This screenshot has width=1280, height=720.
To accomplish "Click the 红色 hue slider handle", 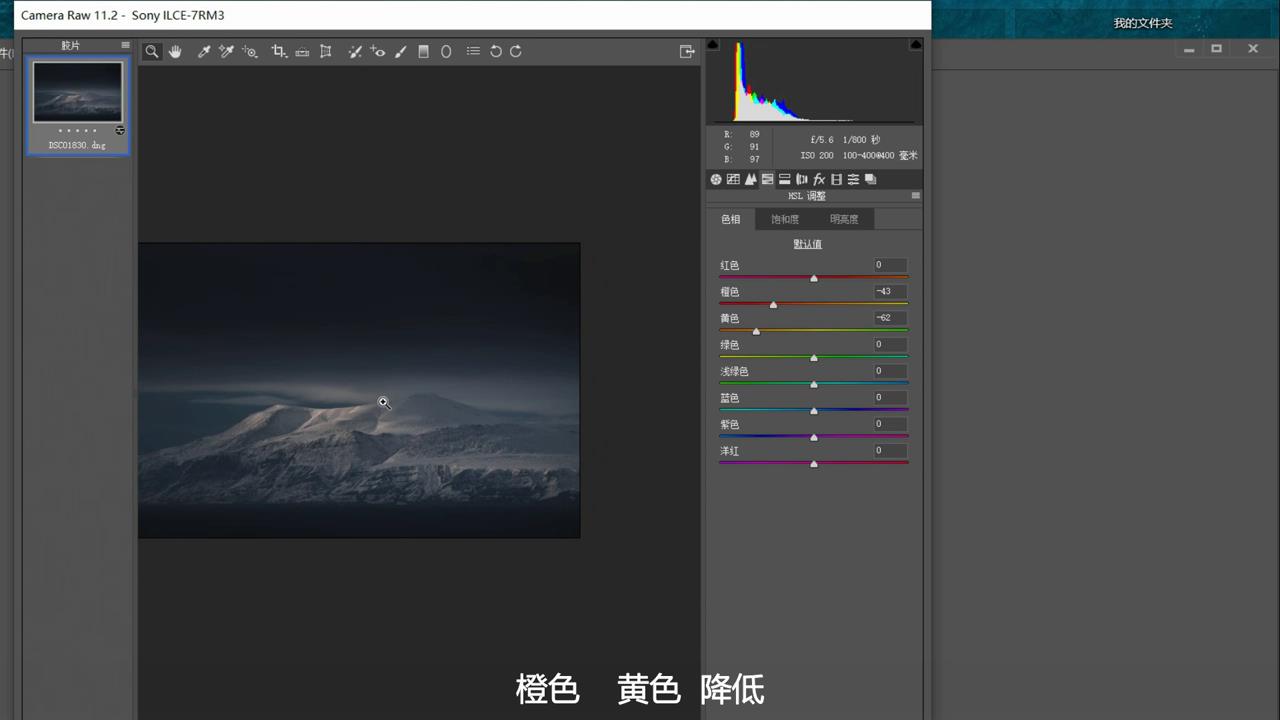I will coord(814,278).
